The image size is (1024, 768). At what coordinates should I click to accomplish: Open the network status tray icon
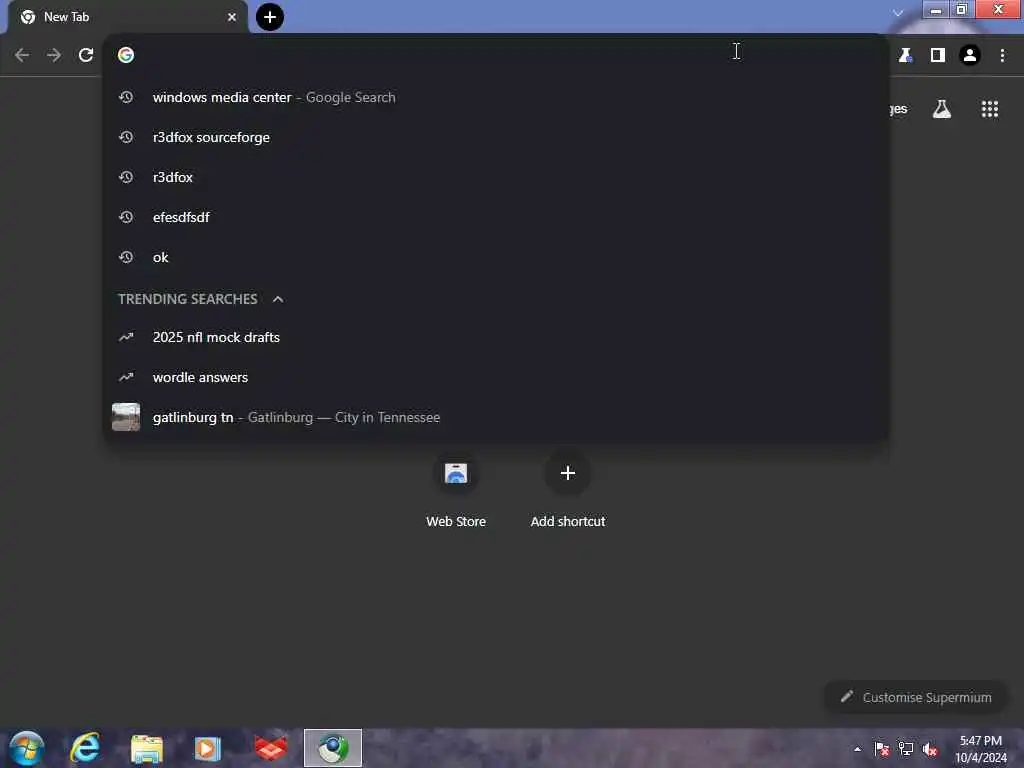(906, 749)
